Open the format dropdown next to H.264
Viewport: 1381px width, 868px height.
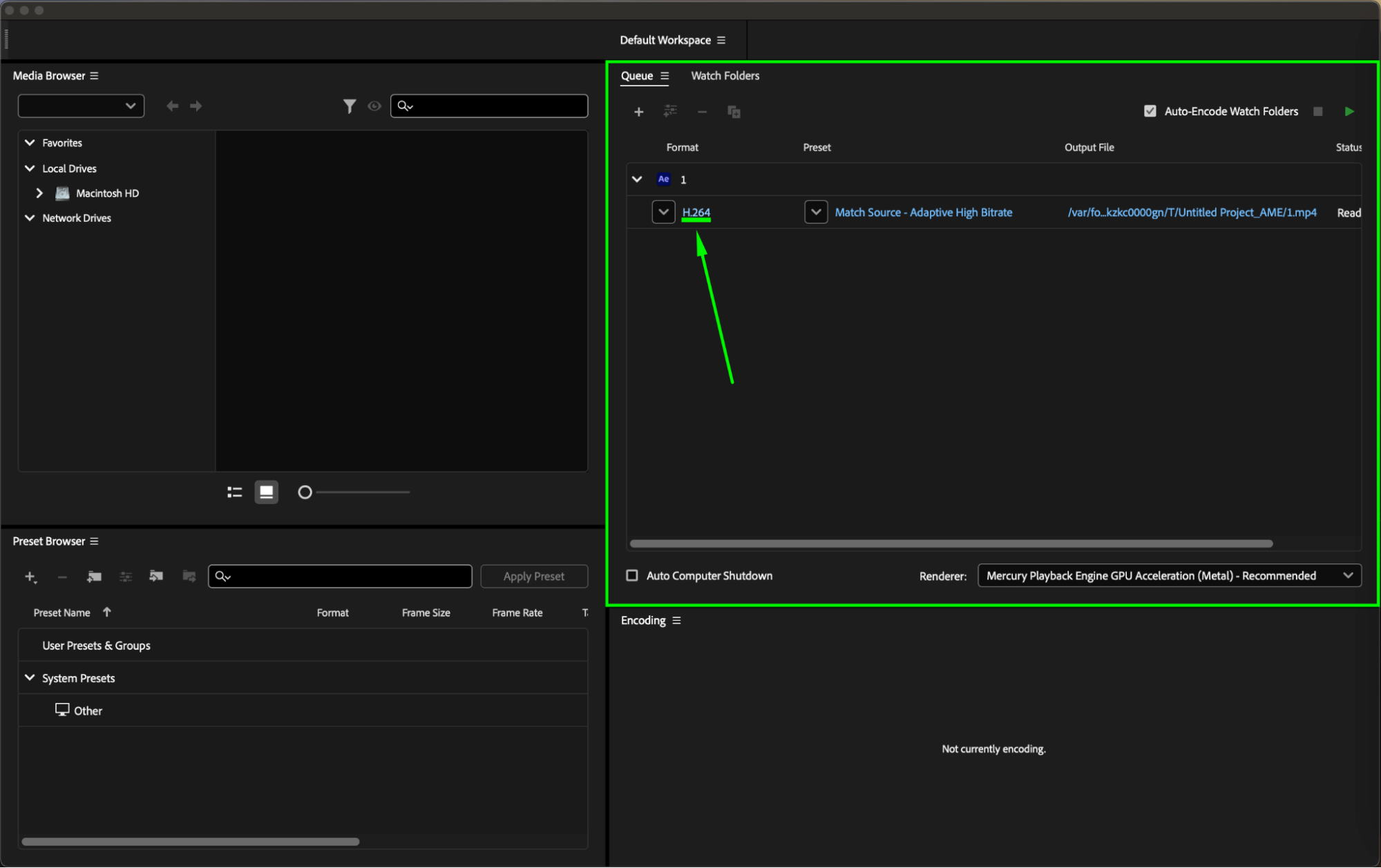tap(663, 212)
